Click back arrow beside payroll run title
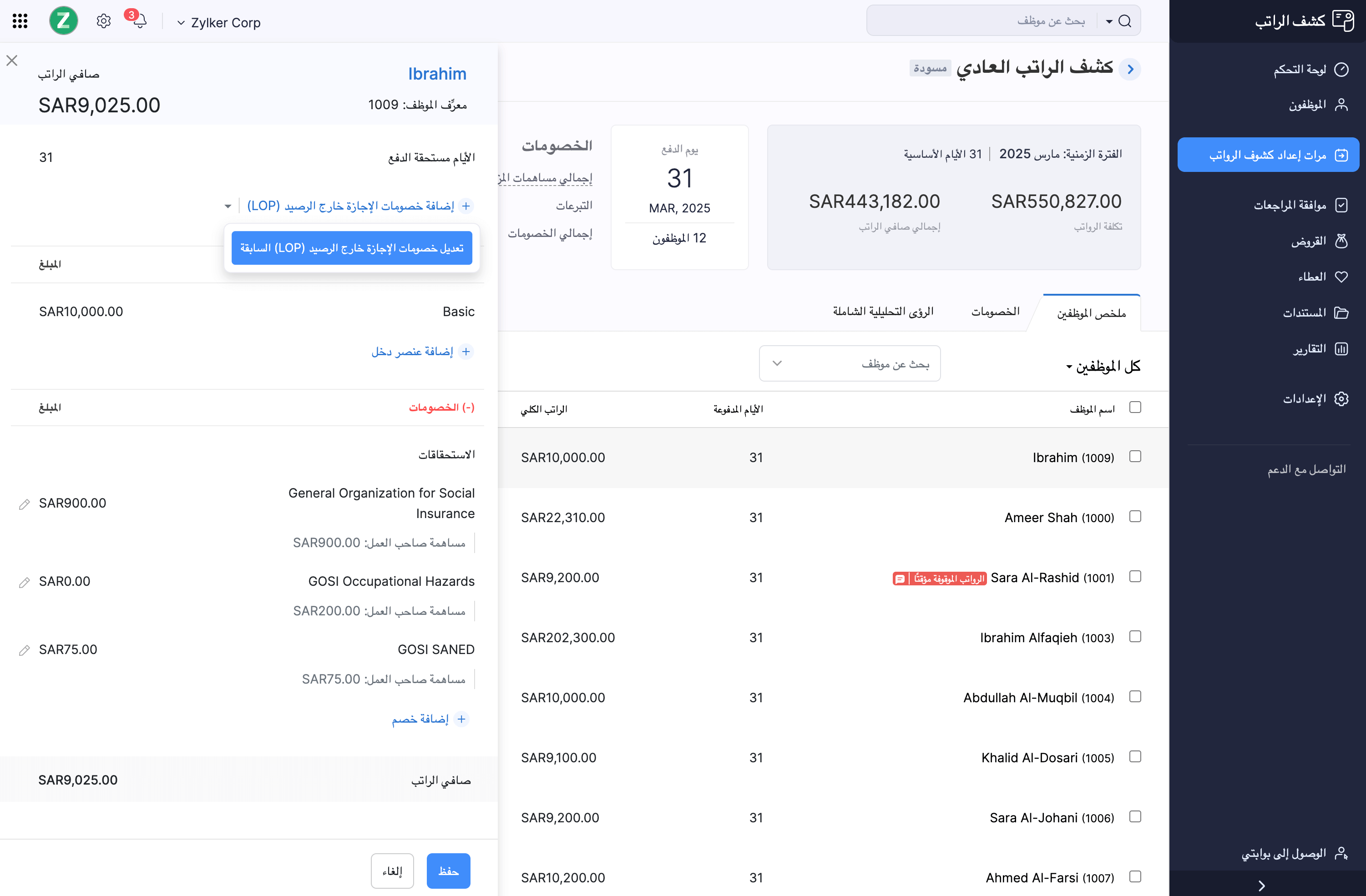This screenshot has width=1366, height=896. (1129, 70)
